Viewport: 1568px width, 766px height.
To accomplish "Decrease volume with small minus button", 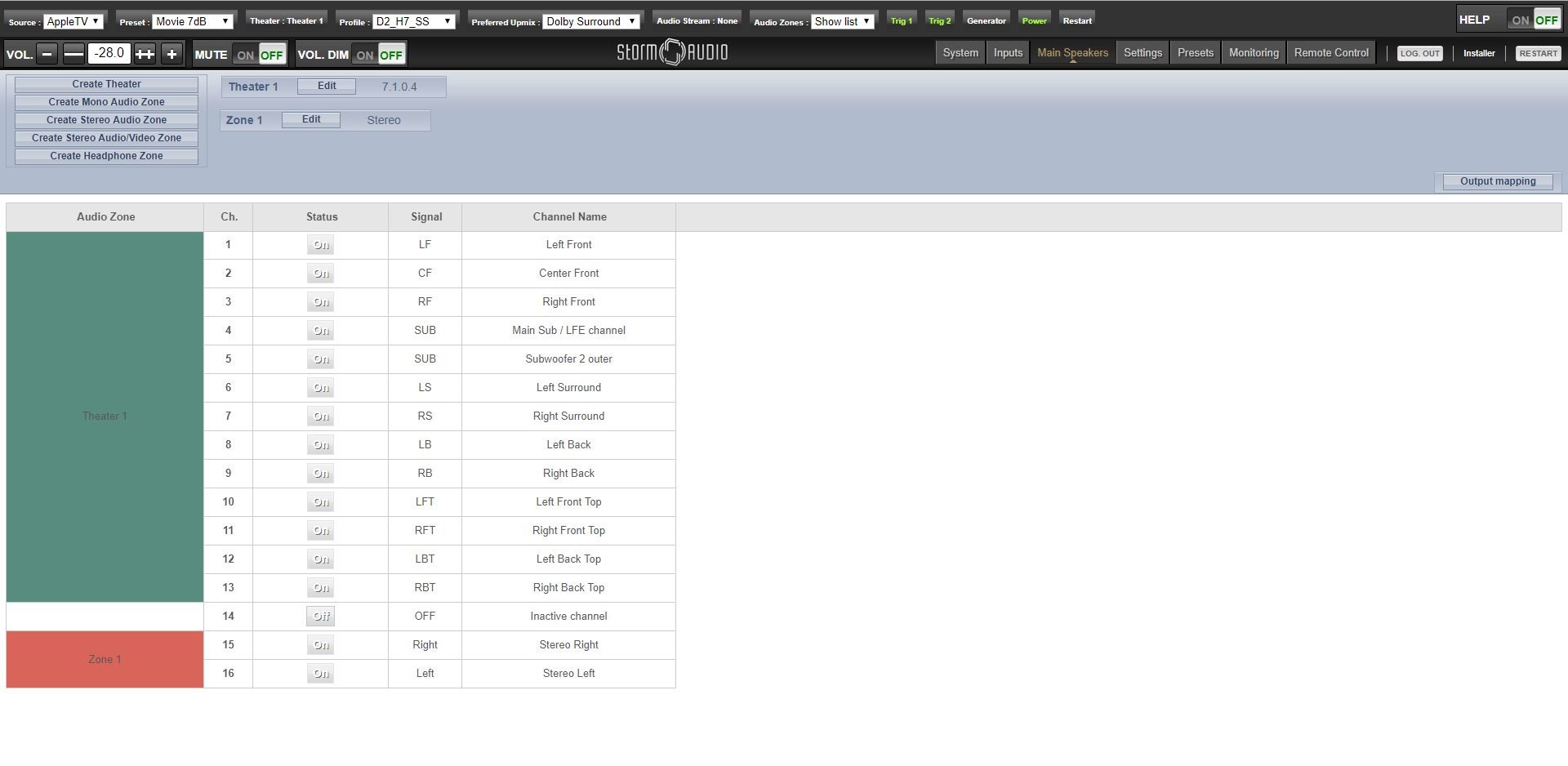I will tap(47, 54).
